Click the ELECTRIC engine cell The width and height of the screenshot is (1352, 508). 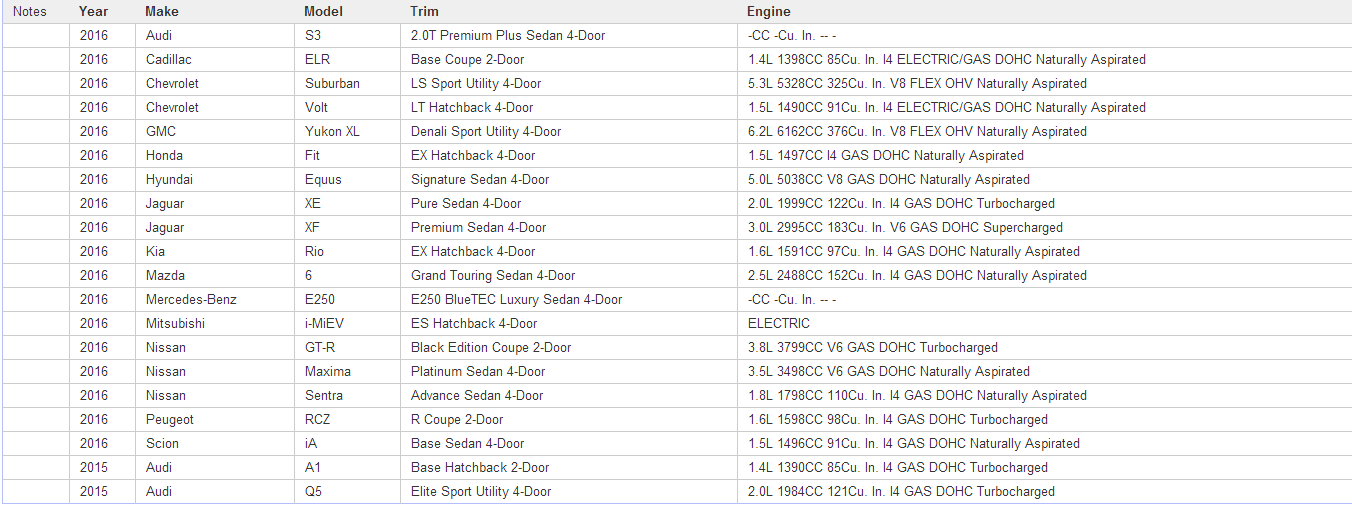778,324
